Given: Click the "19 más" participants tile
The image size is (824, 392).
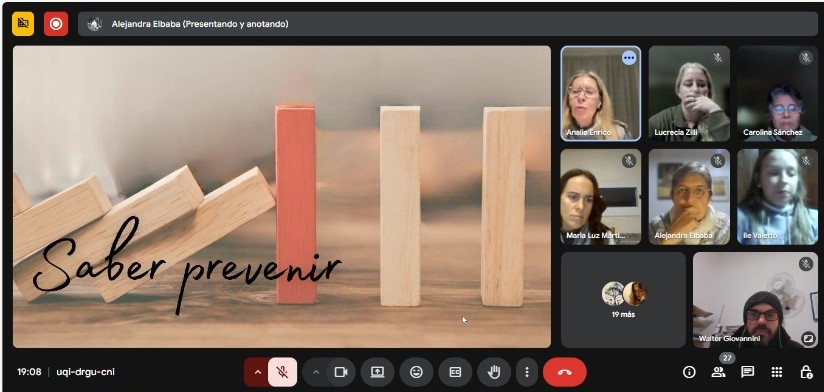Looking at the screenshot, I should [x=623, y=300].
